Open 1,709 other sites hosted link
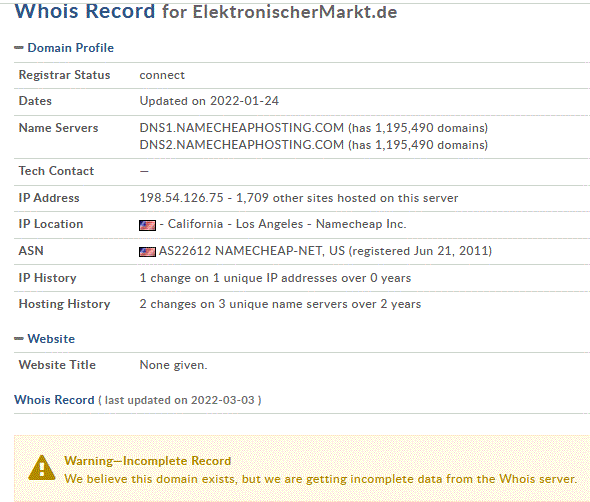The image size is (590, 502). tap(347, 198)
